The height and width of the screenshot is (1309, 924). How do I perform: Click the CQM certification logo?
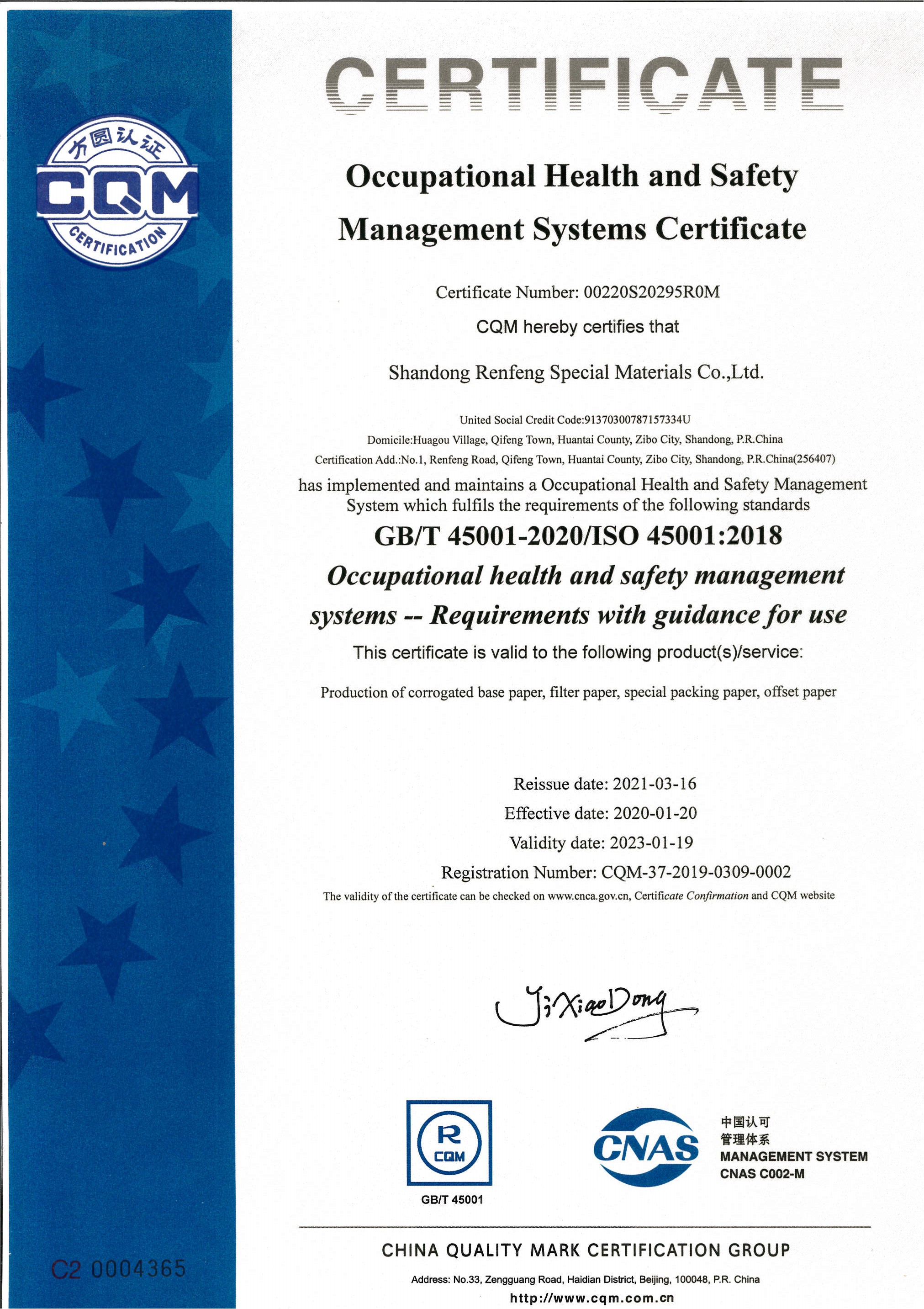[x=117, y=191]
